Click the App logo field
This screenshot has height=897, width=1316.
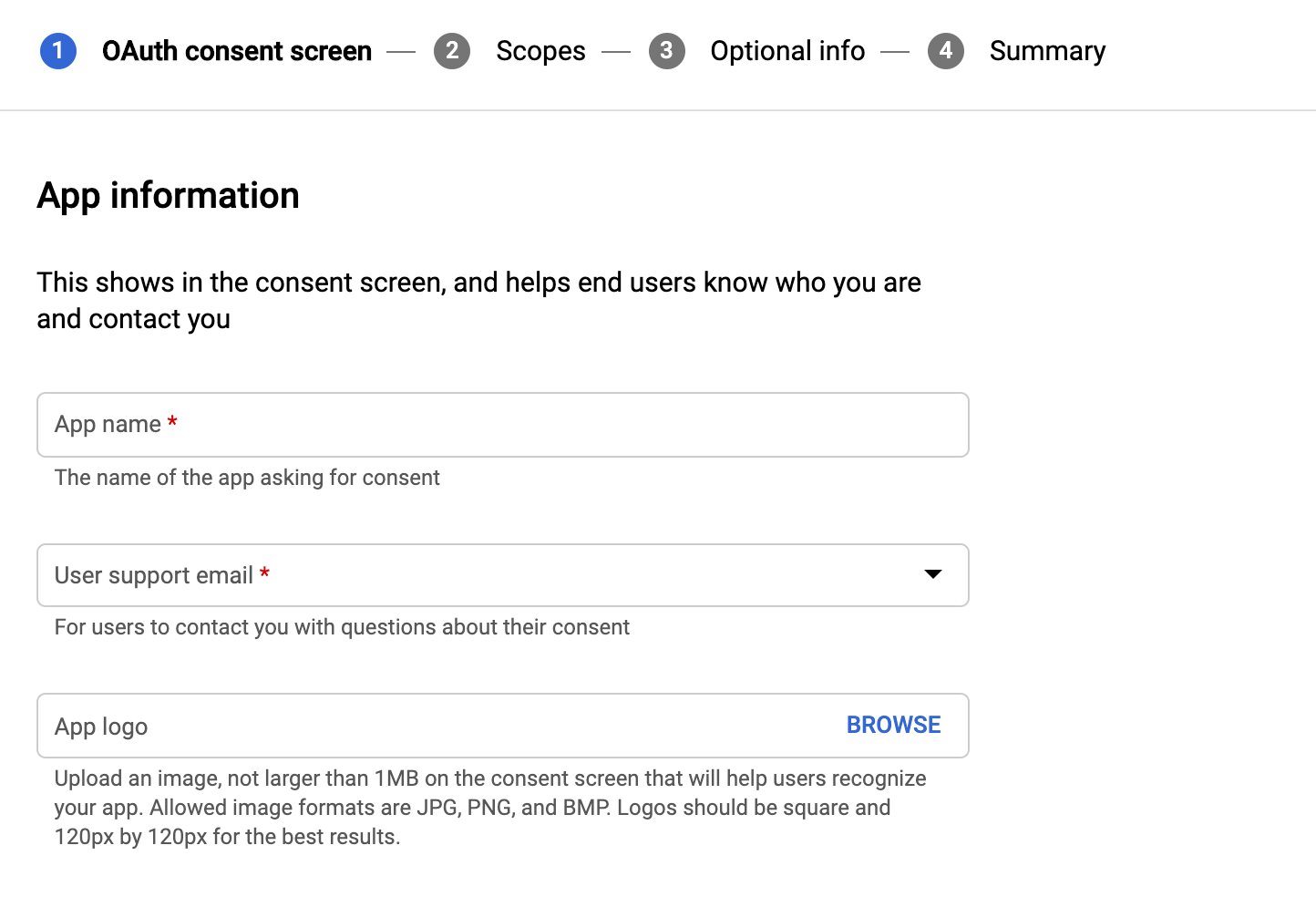click(x=503, y=726)
